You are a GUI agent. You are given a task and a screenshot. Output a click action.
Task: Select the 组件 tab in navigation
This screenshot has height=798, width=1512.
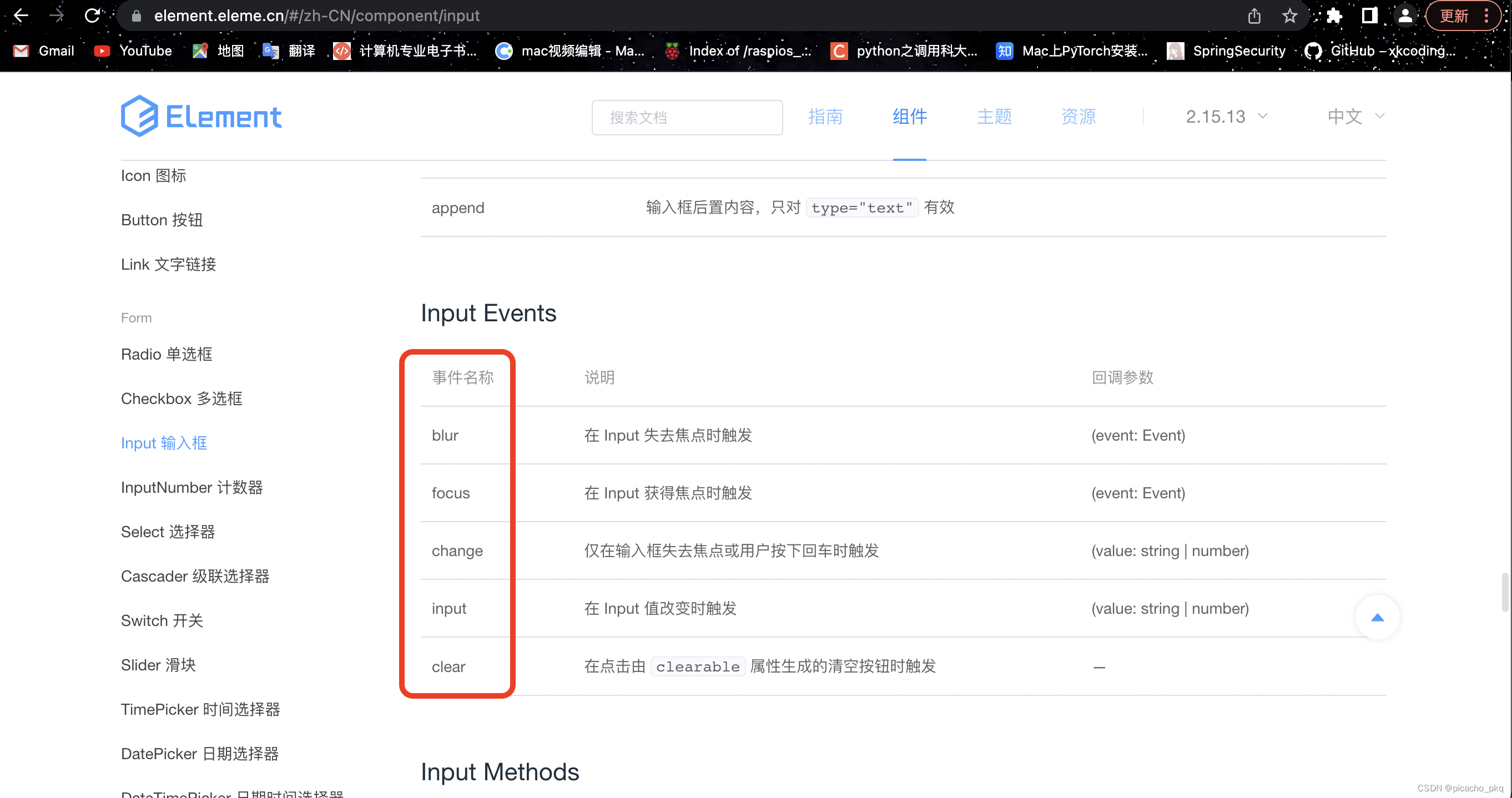tap(909, 116)
